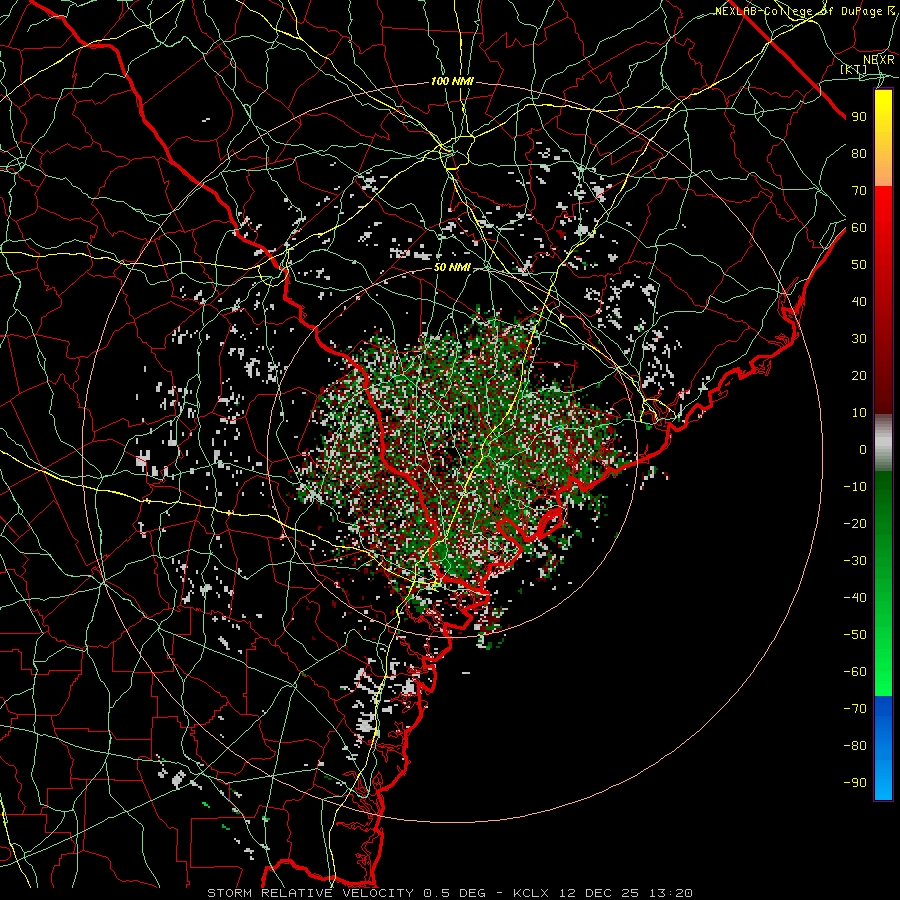Select the "12 DEC 25" date text
The height and width of the screenshot is (900, 900).
click(599, 893)
